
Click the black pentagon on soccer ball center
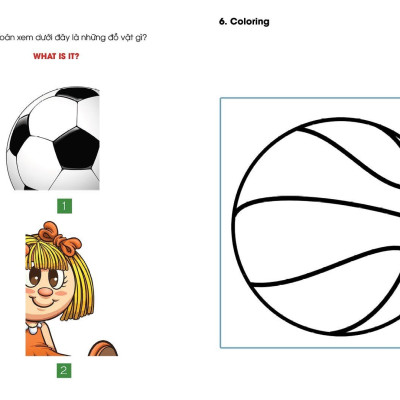coord(76,149)
